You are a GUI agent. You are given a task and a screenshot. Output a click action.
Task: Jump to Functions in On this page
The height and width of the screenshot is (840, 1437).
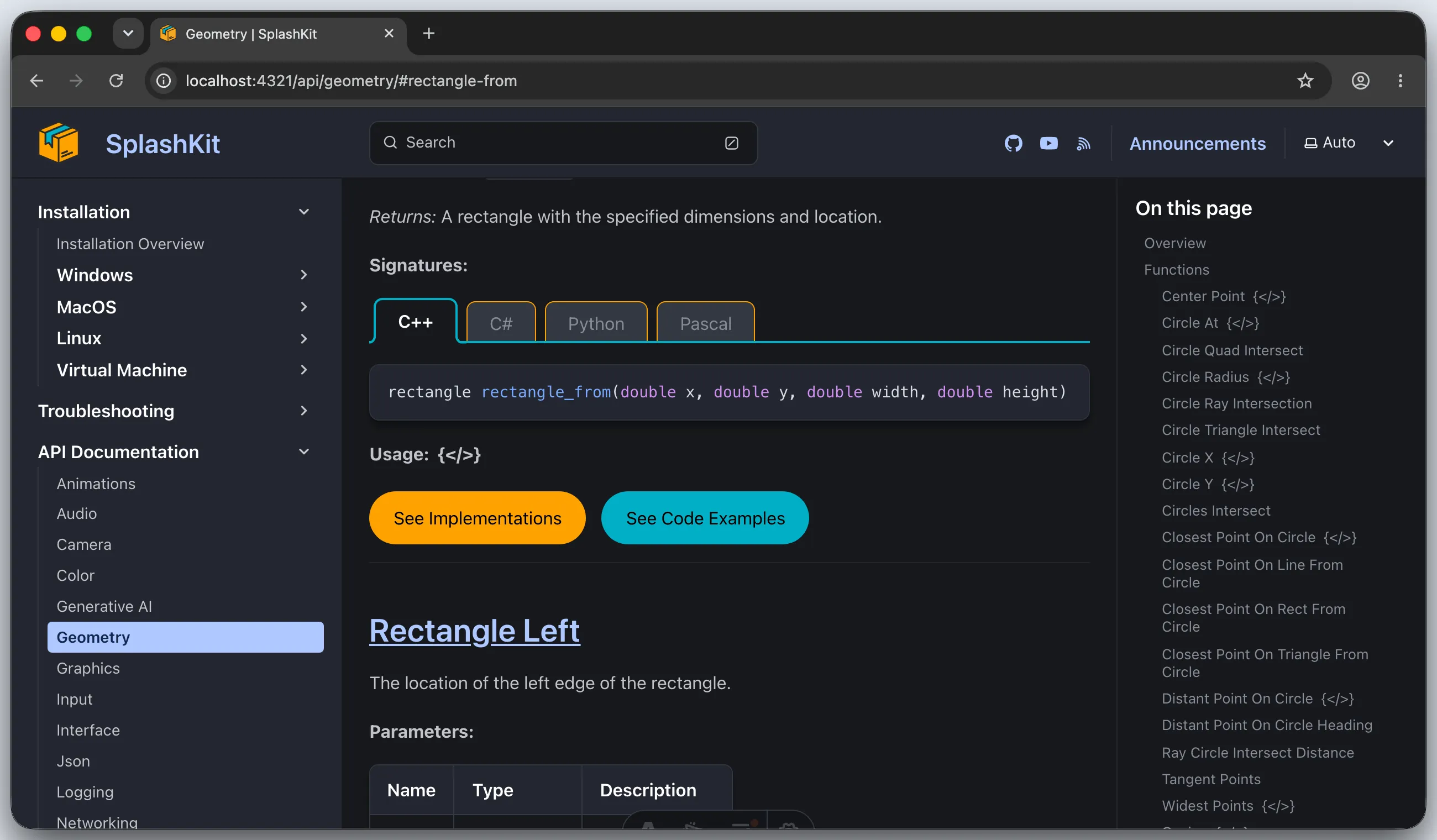(1176, 270)
